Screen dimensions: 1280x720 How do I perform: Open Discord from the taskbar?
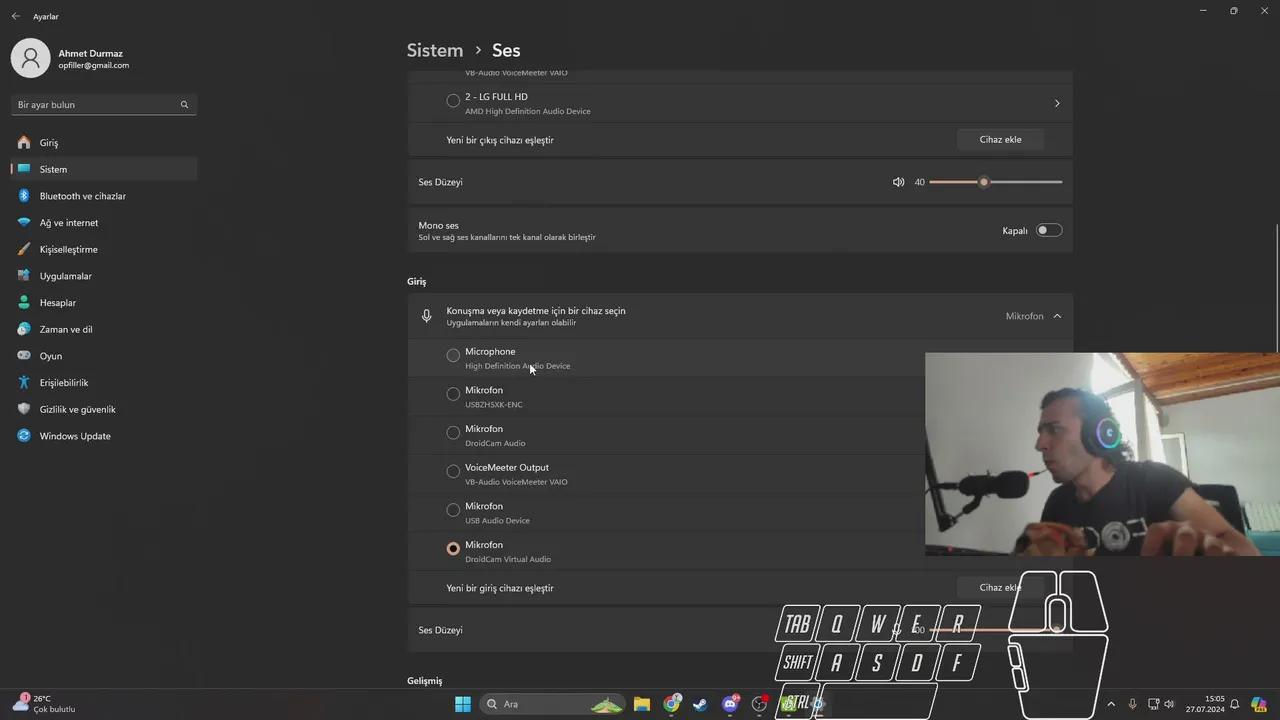click(x=730, y=704)
